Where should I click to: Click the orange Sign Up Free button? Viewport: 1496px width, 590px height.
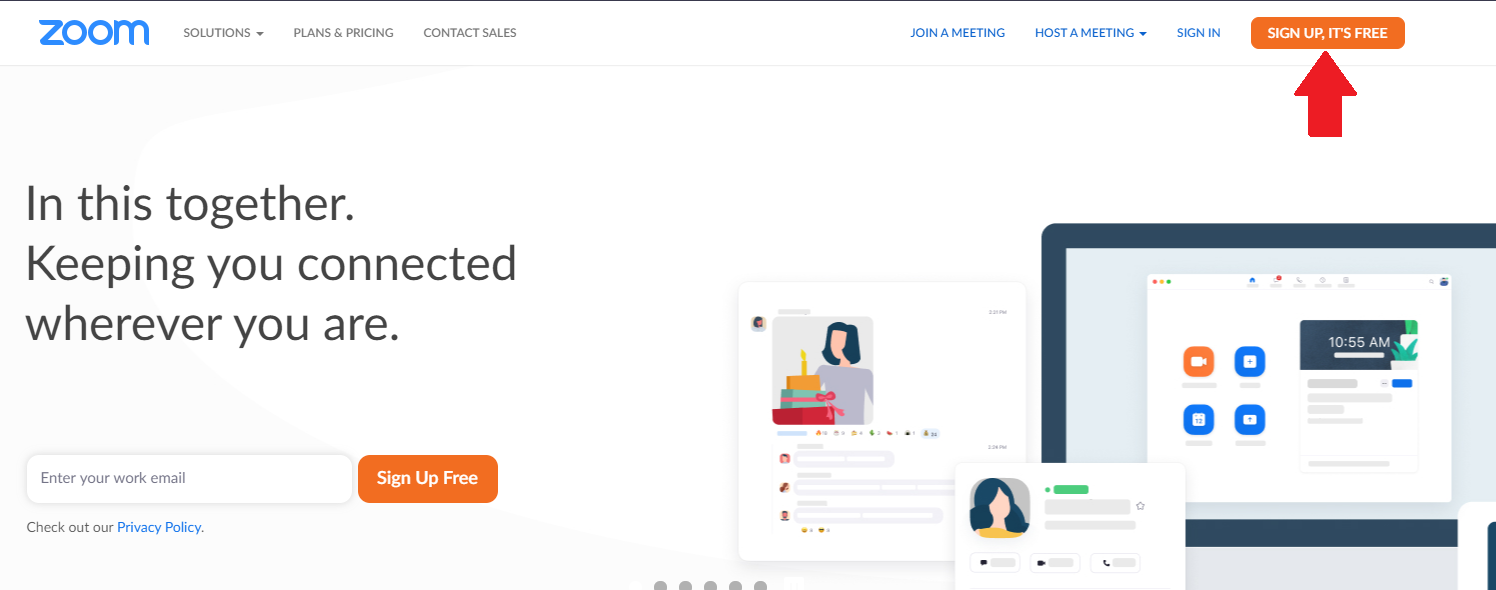pyautogui.click(x=427, y=478)
